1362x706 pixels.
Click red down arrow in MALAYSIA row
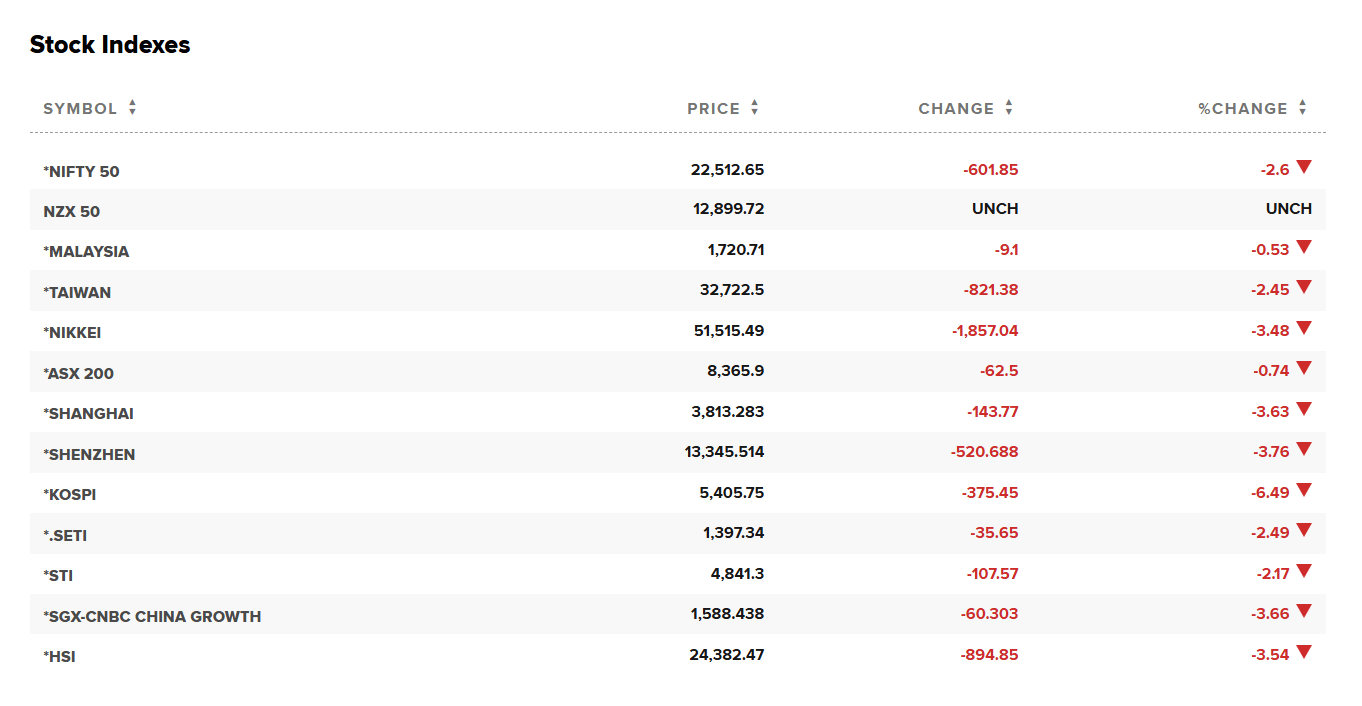point(1303,247)
